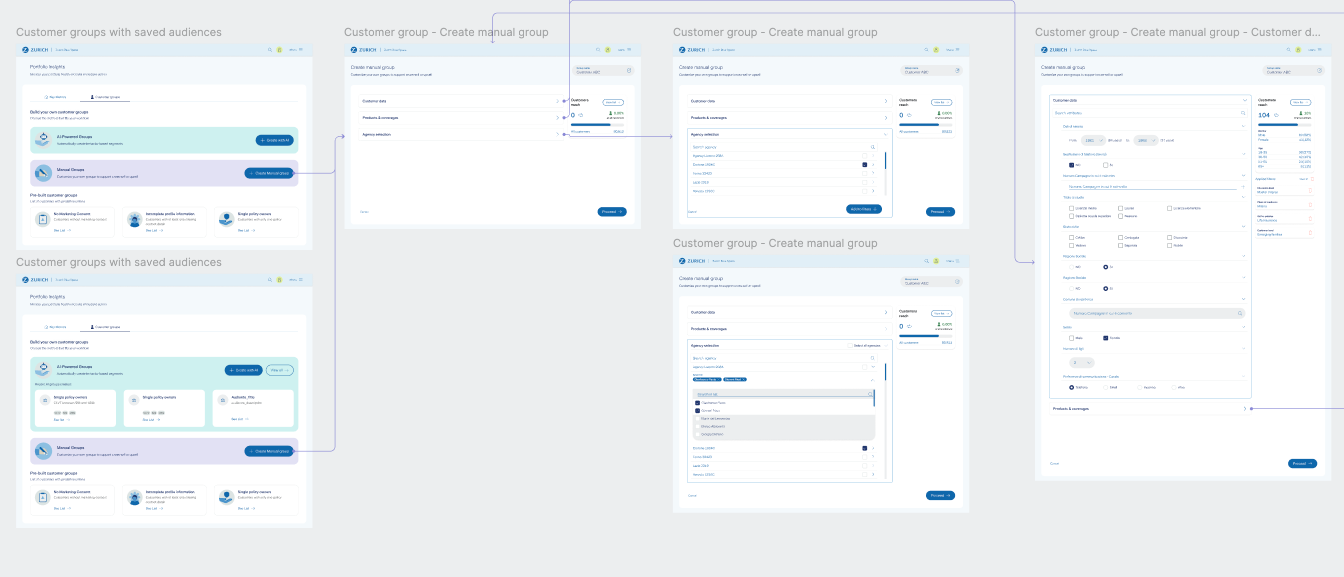Click the Single policy owners person icon
Viewport: 1344px width, 577px height.
[226, 218]
